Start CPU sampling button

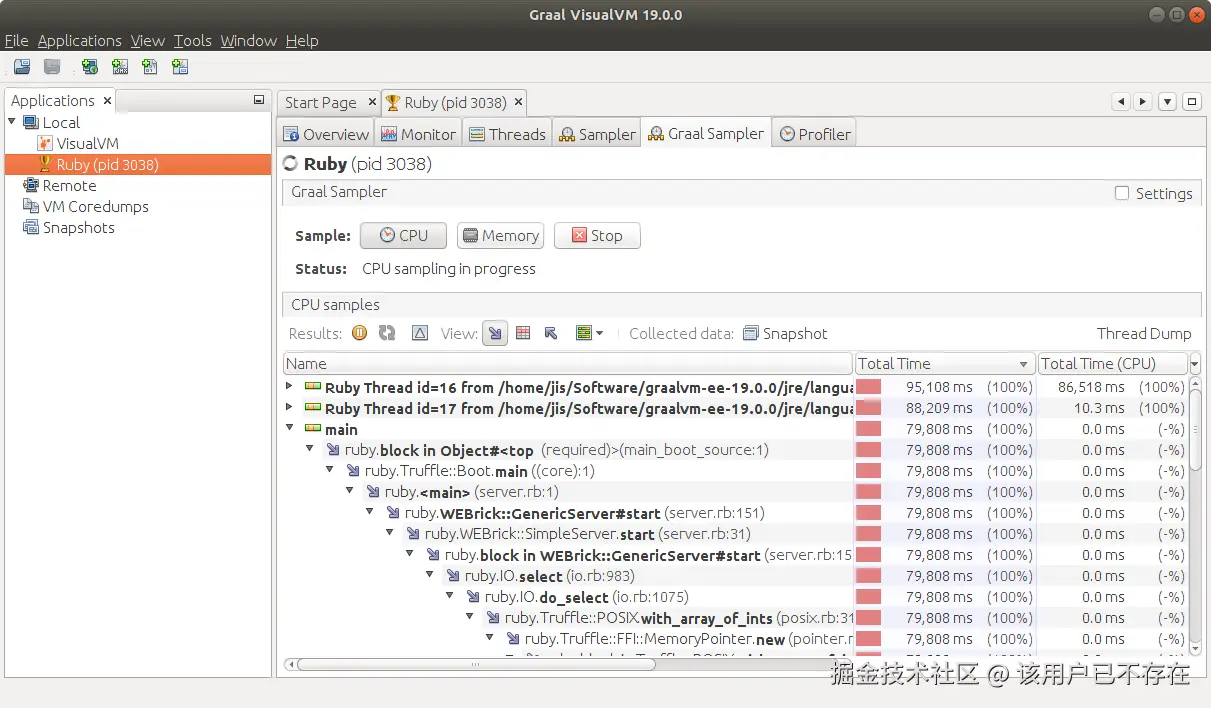403,236
